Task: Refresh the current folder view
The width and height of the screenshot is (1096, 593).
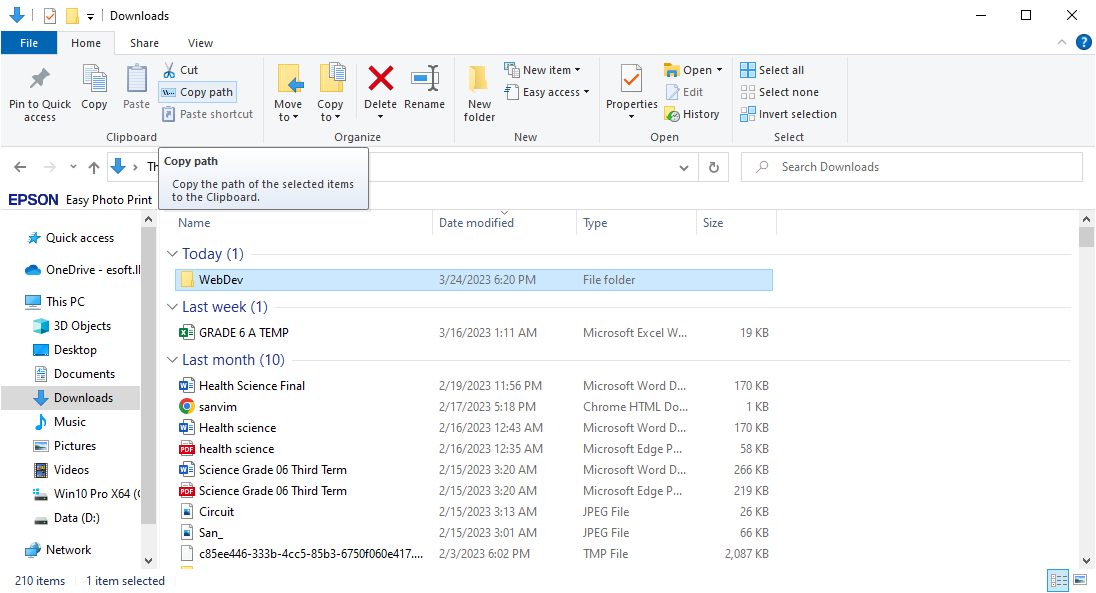Action: coord(714,167)
